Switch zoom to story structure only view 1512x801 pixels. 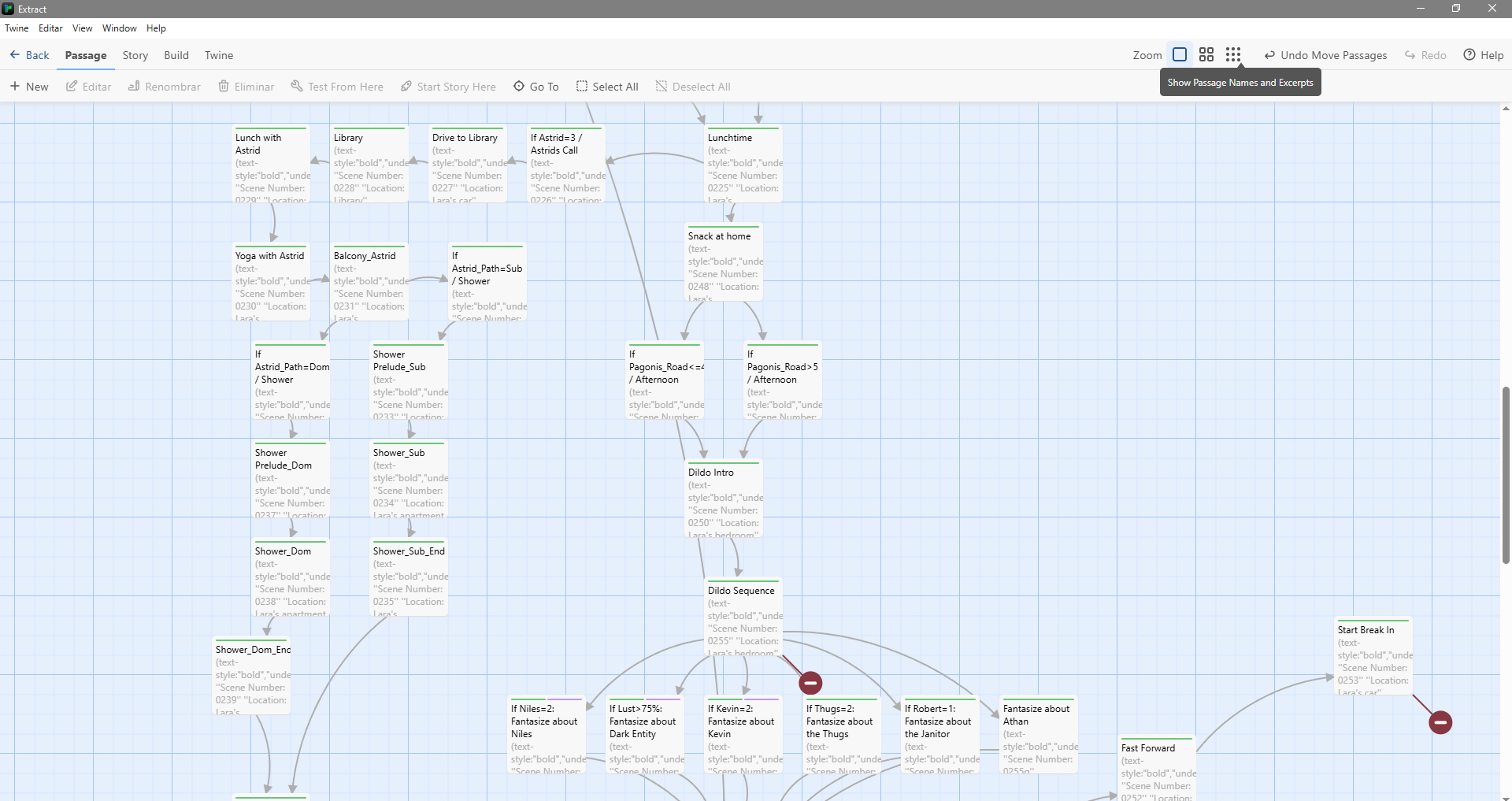coord(1233,54)
